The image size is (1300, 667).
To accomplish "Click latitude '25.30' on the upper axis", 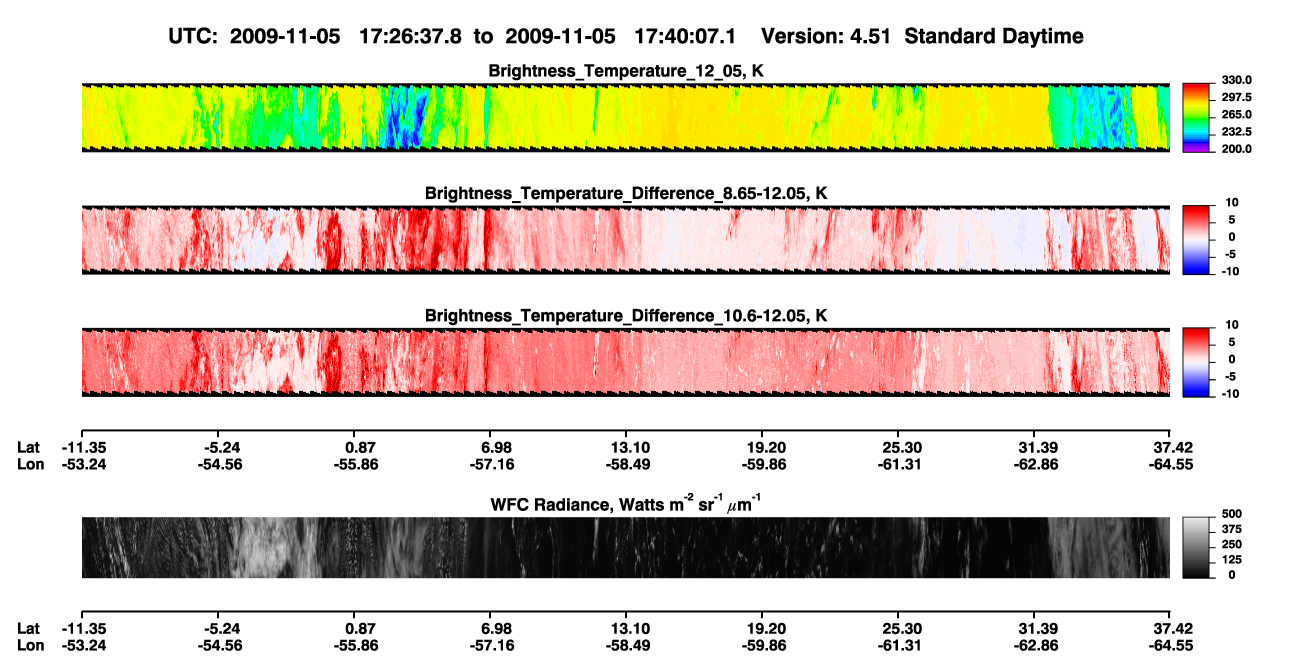I will (901, 447).
